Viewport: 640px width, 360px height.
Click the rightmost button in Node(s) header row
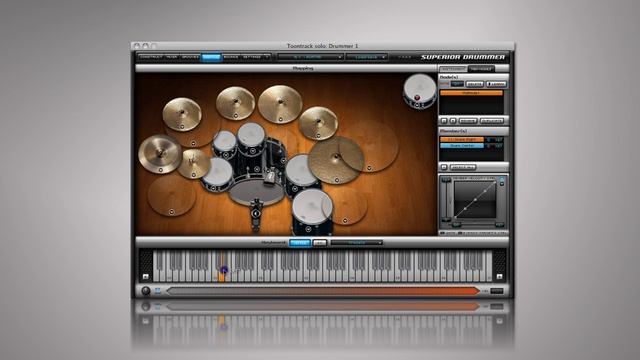(496, 84)
